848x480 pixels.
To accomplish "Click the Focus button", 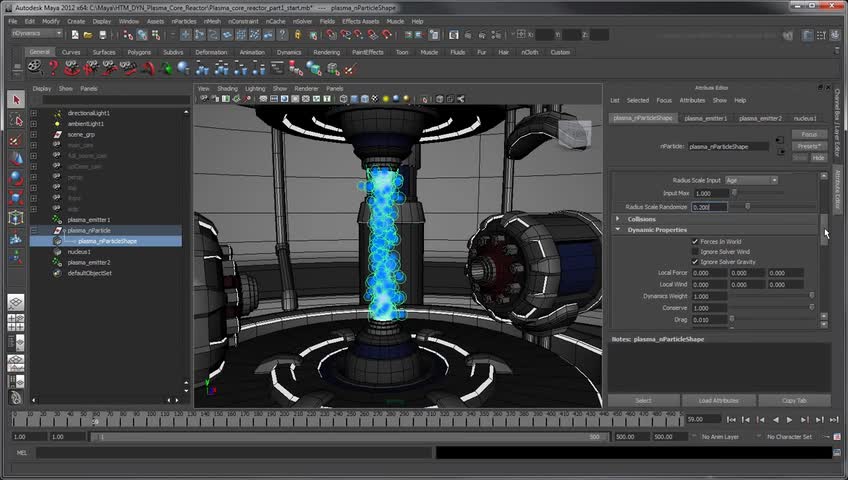I will (x=809, y=134).
